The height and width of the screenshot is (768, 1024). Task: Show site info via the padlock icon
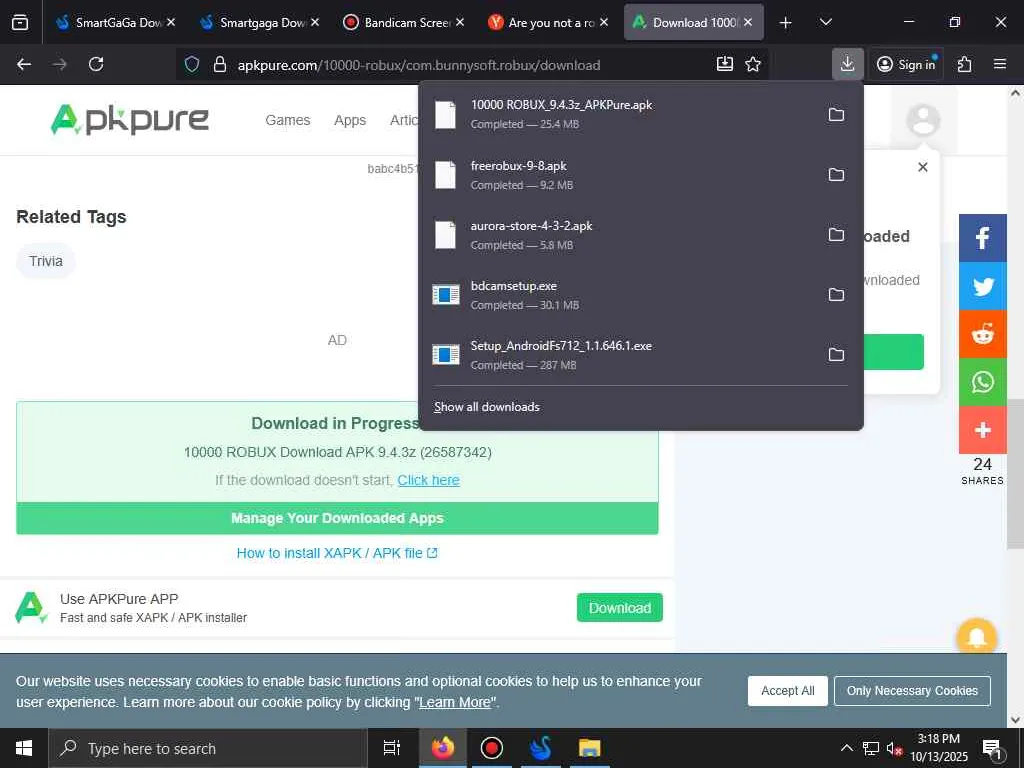pyautogui.click(x=220, y=64)
